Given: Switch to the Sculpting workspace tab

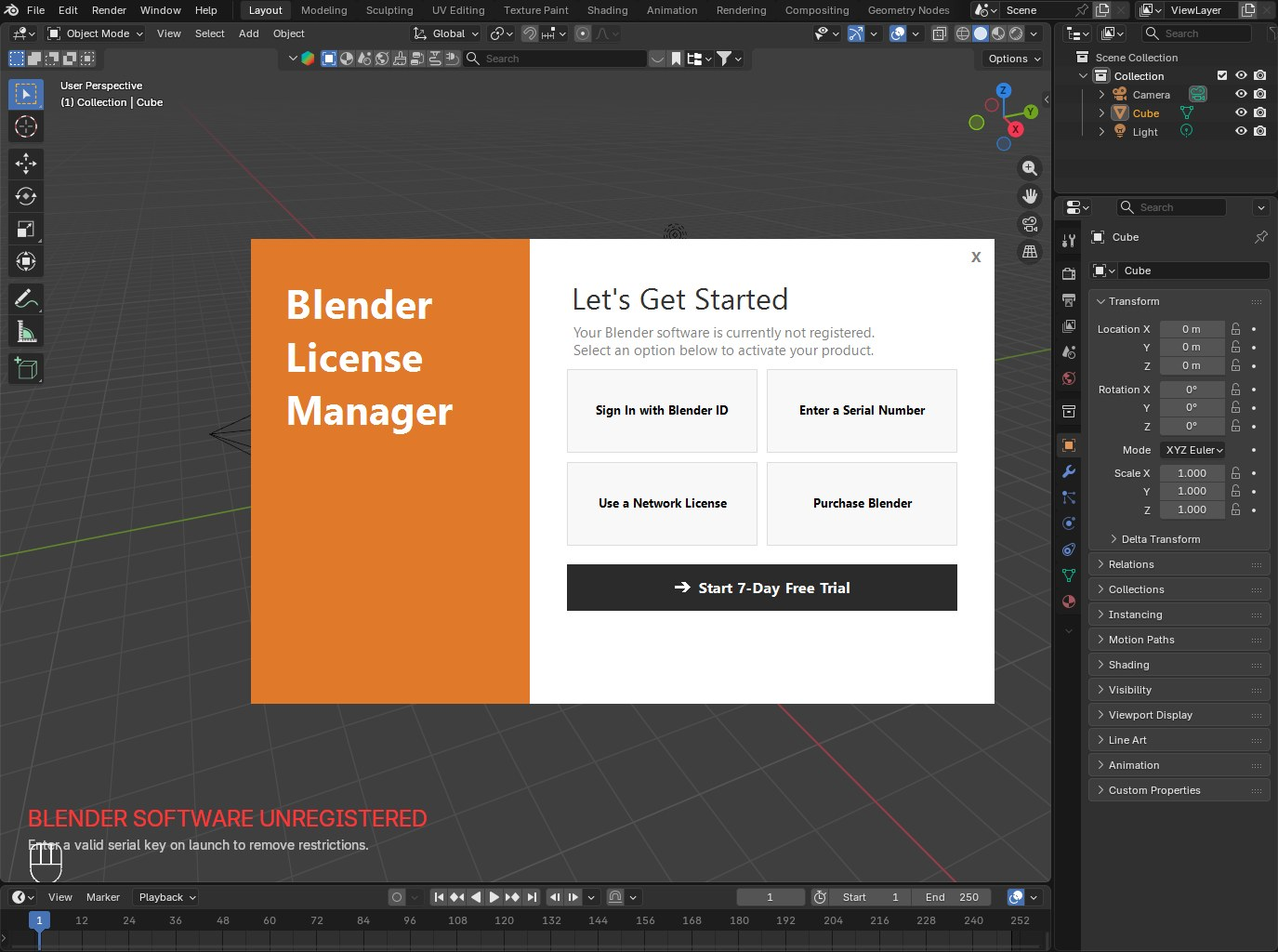Looking at the screenshot, I should (x=389, y=10).
